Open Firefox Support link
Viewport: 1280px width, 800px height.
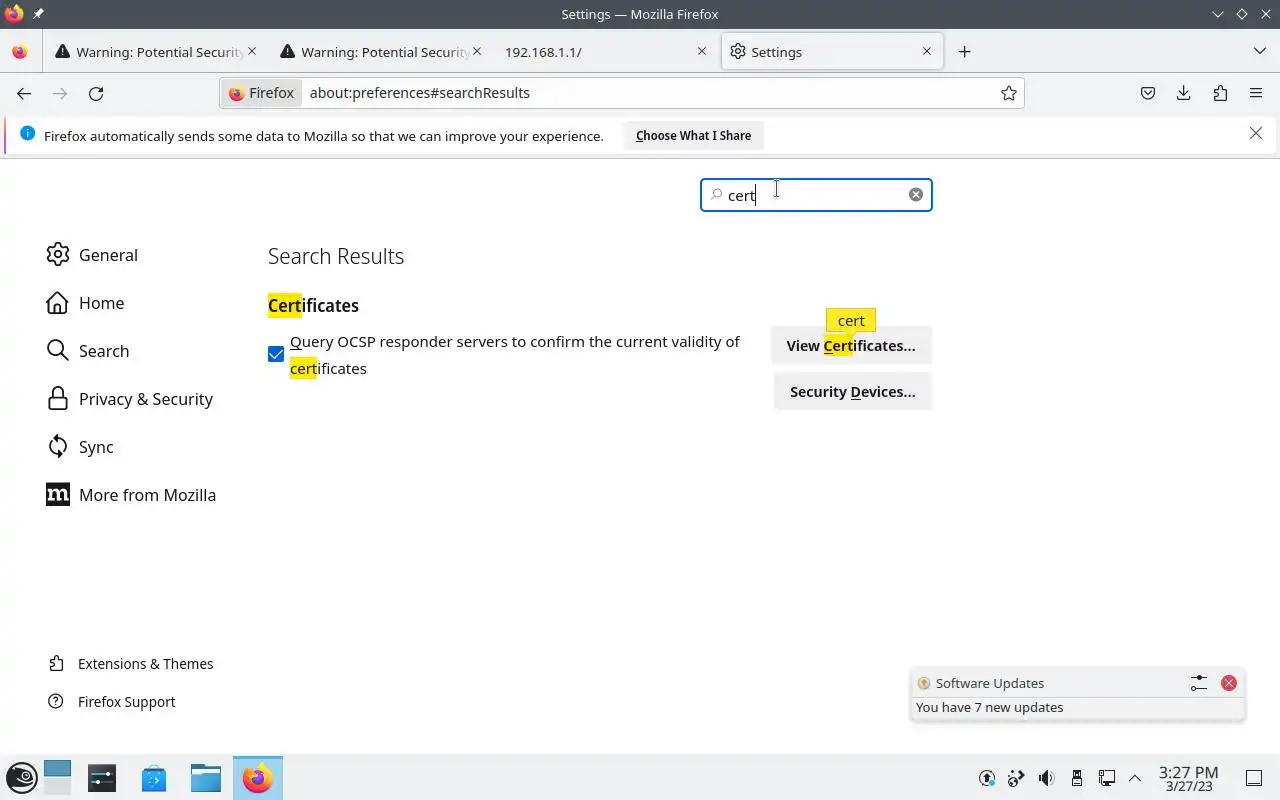[112, 702]
